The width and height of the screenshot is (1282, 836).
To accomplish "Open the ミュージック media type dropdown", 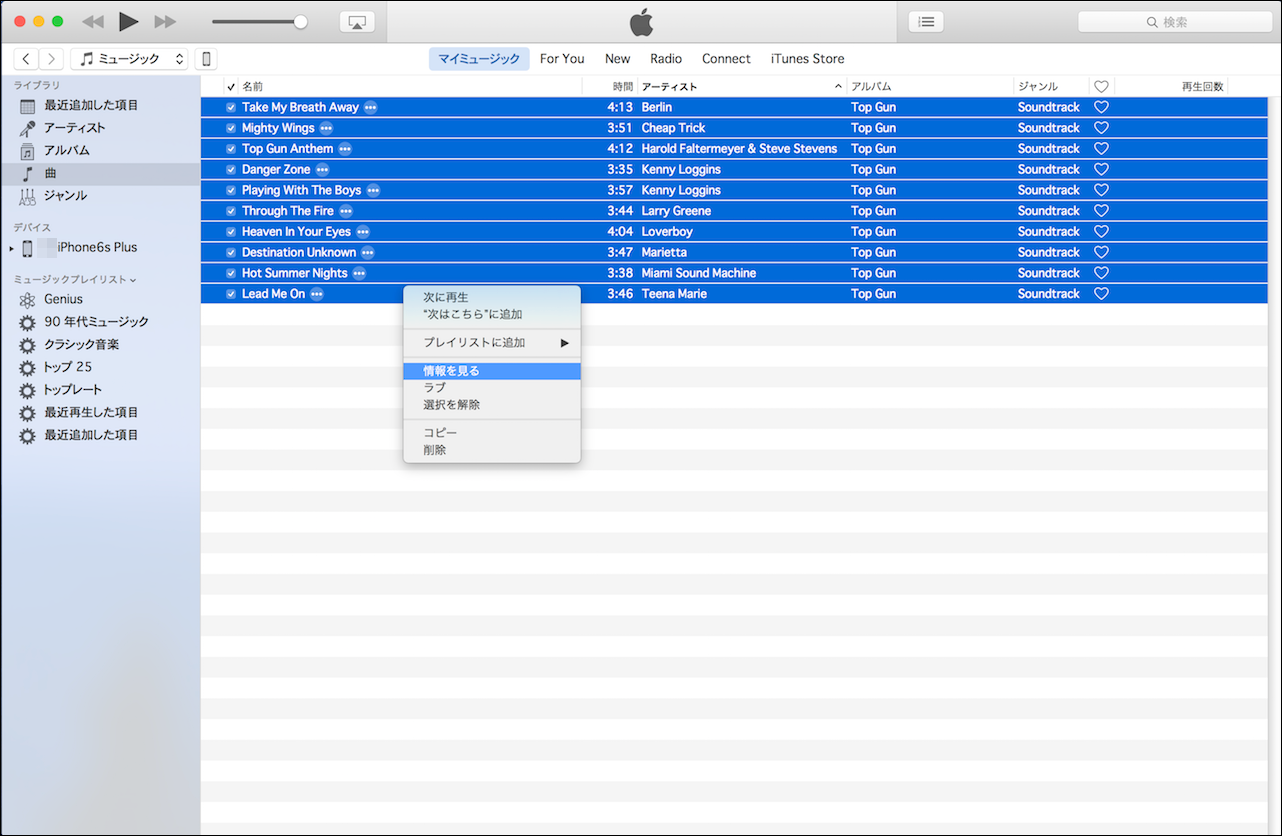I will (x=129, y=59).
